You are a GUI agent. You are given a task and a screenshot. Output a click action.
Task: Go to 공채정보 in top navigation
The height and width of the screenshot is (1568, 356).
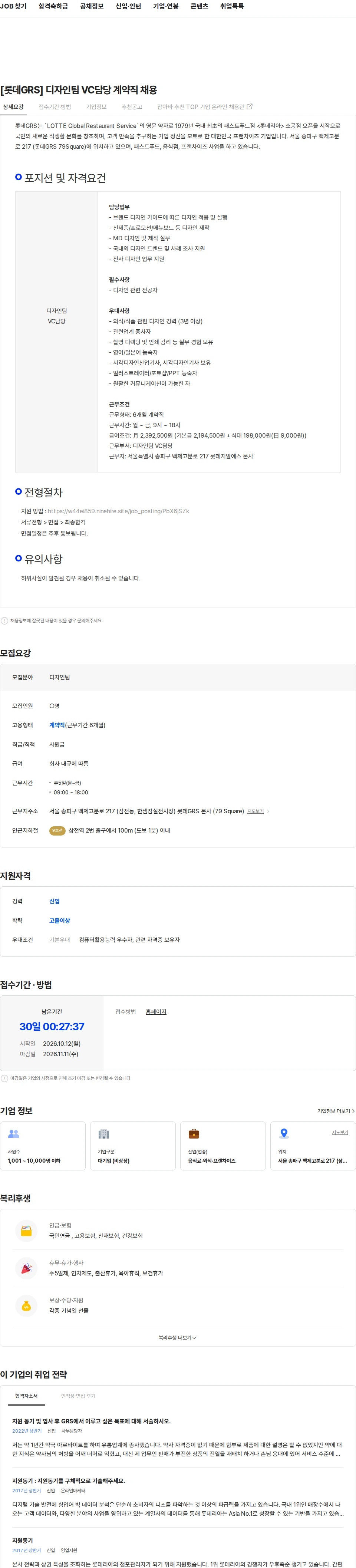(91, 6)
